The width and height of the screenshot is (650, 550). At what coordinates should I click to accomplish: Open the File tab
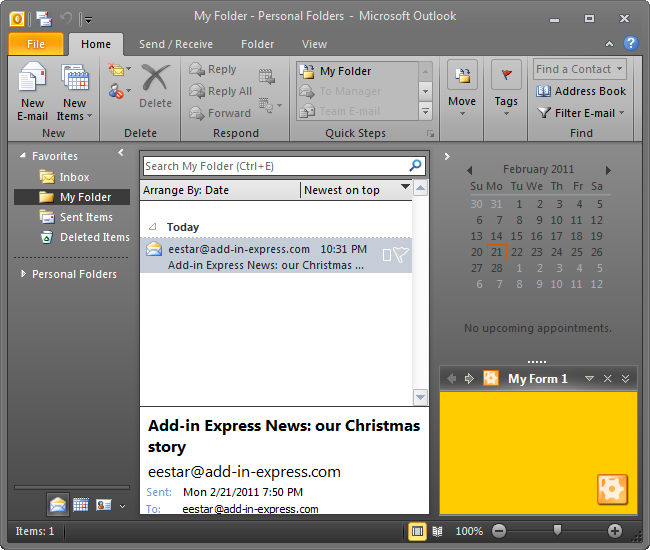point(36,44)
